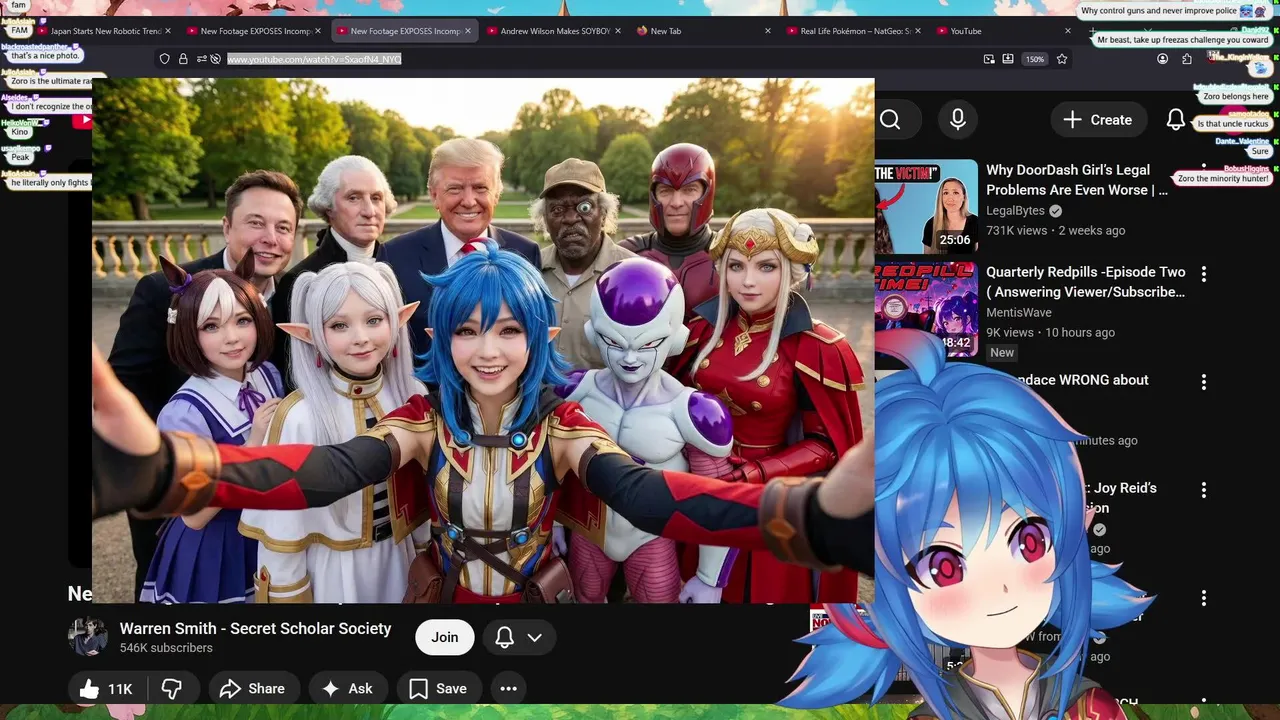Start voice search with microphone icon

(x=958, y=120)
